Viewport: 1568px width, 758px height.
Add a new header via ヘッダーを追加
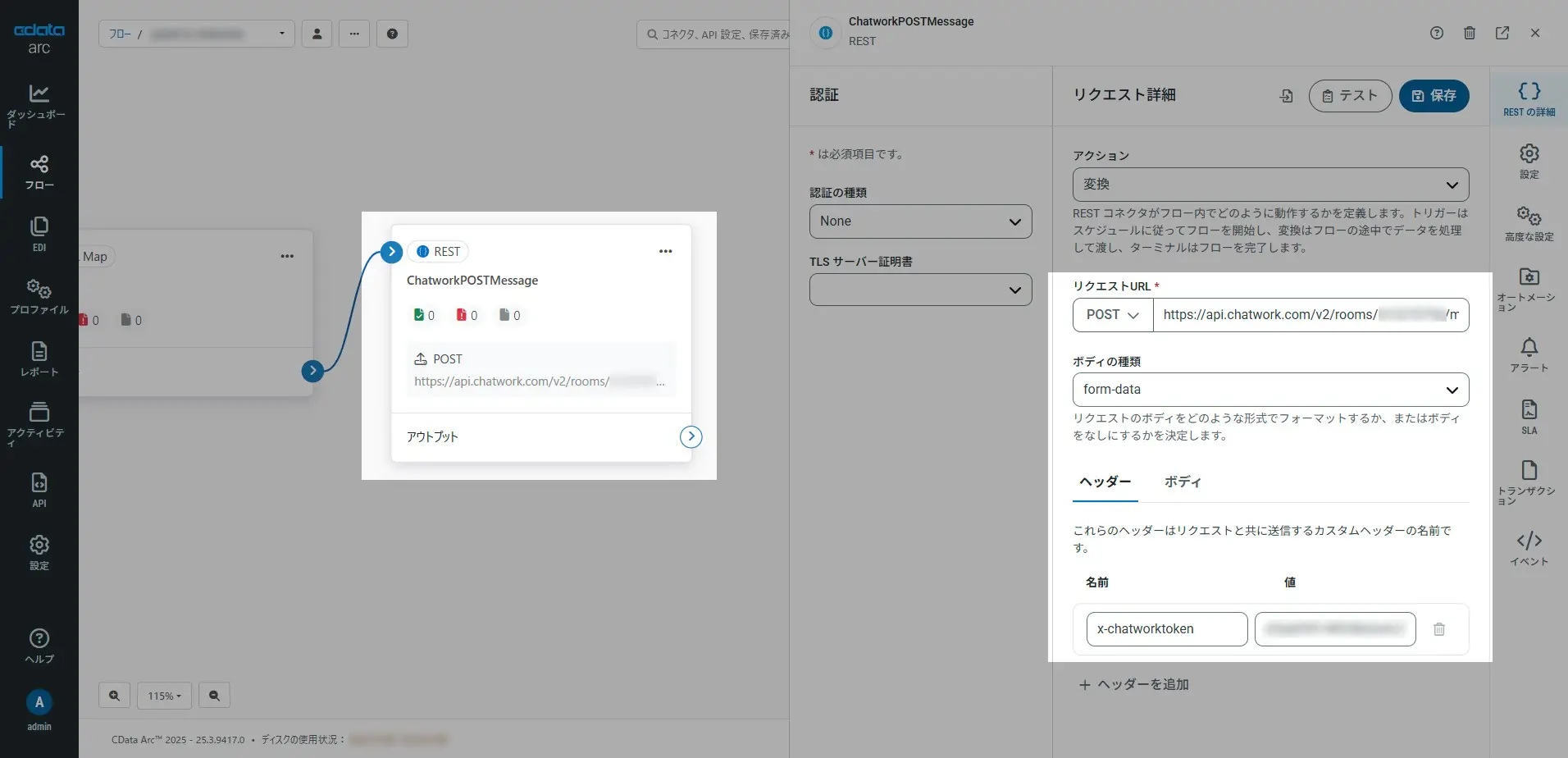pyautogui.click(x=1134, y=683)
